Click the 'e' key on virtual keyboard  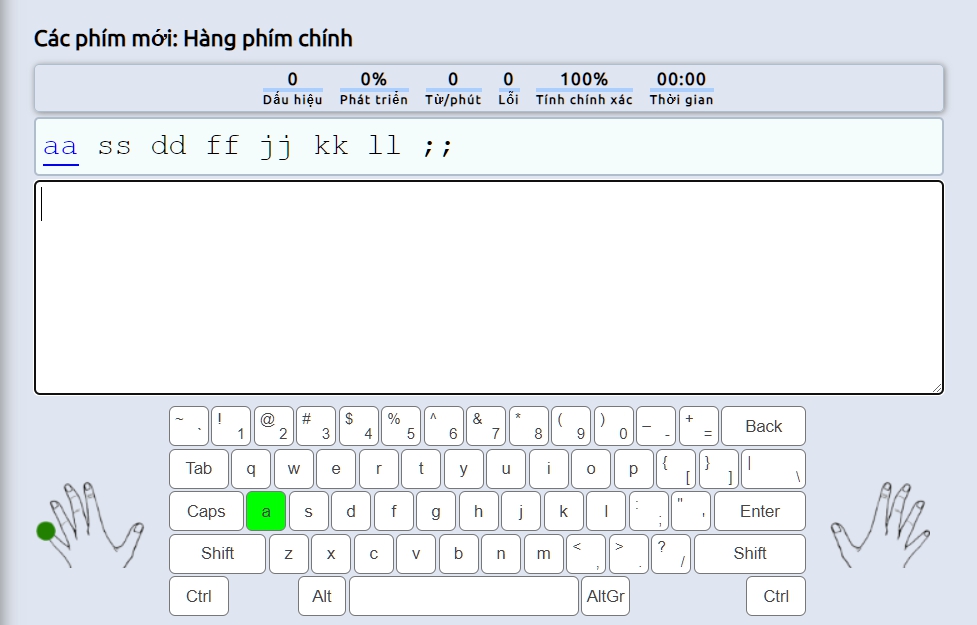(x=336, y=469)
